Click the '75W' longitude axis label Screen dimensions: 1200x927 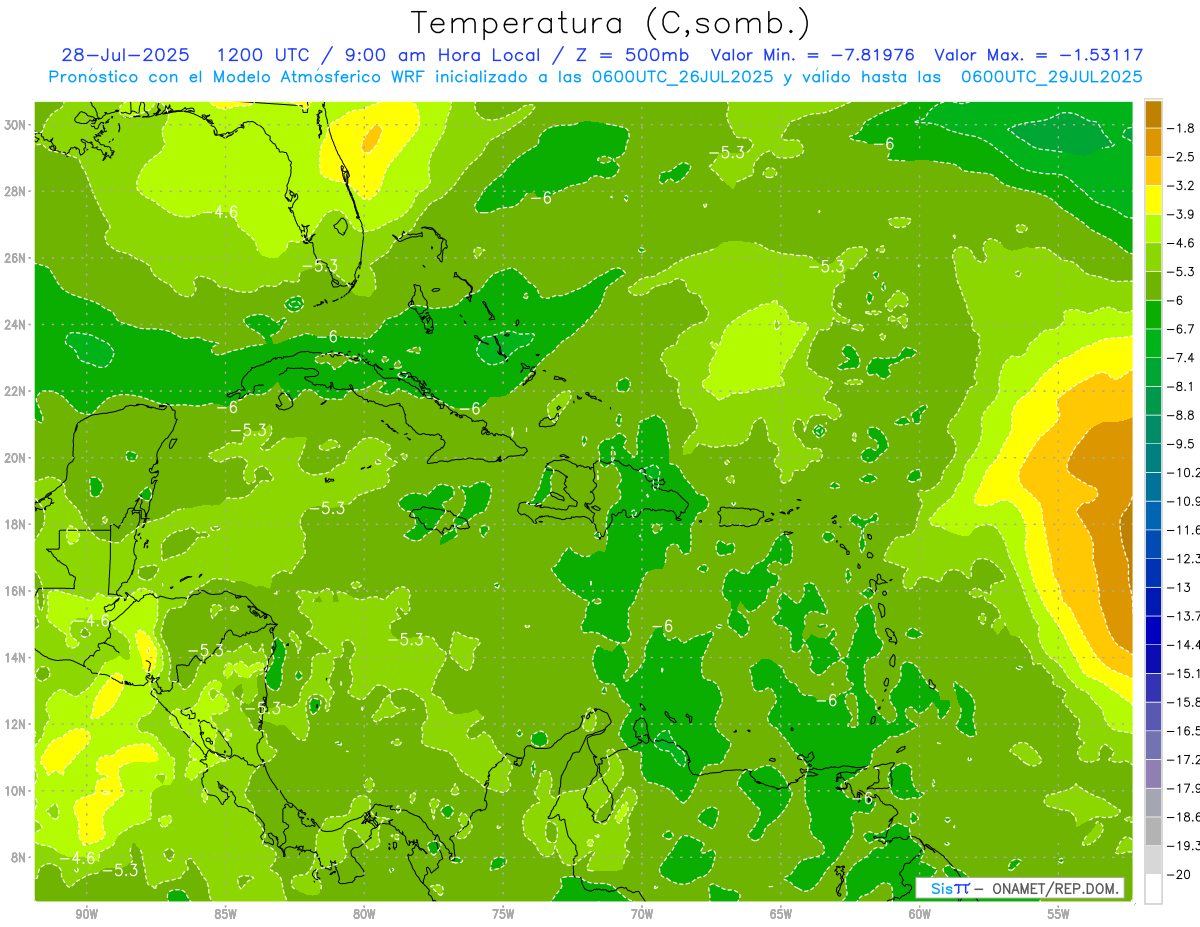(503, 913)
